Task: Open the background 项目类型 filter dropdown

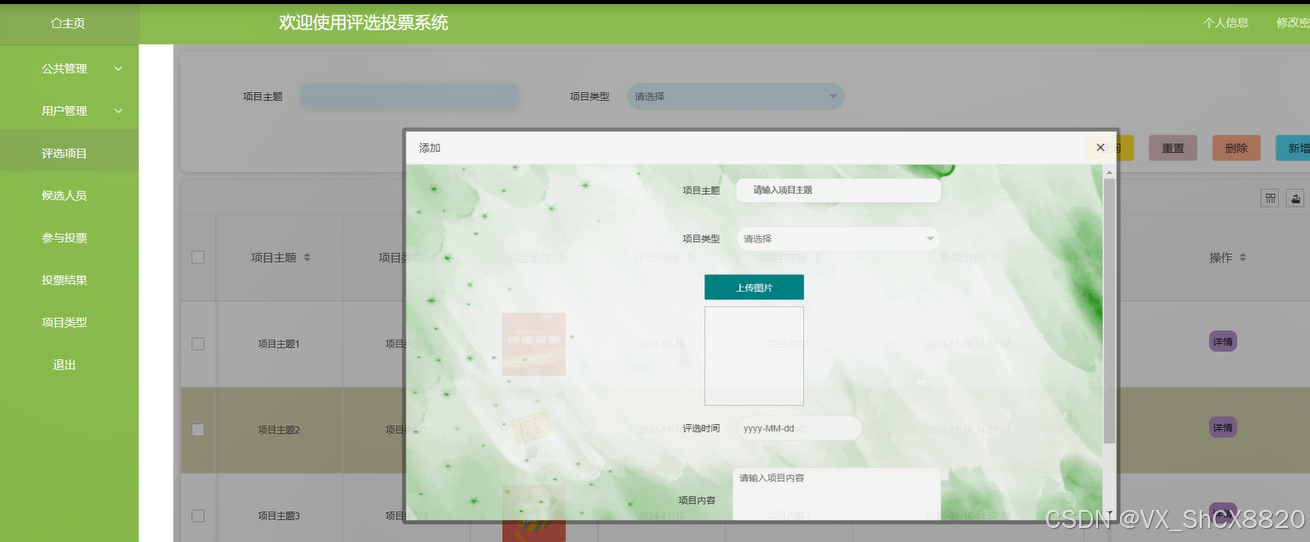Action: (735, 96)
